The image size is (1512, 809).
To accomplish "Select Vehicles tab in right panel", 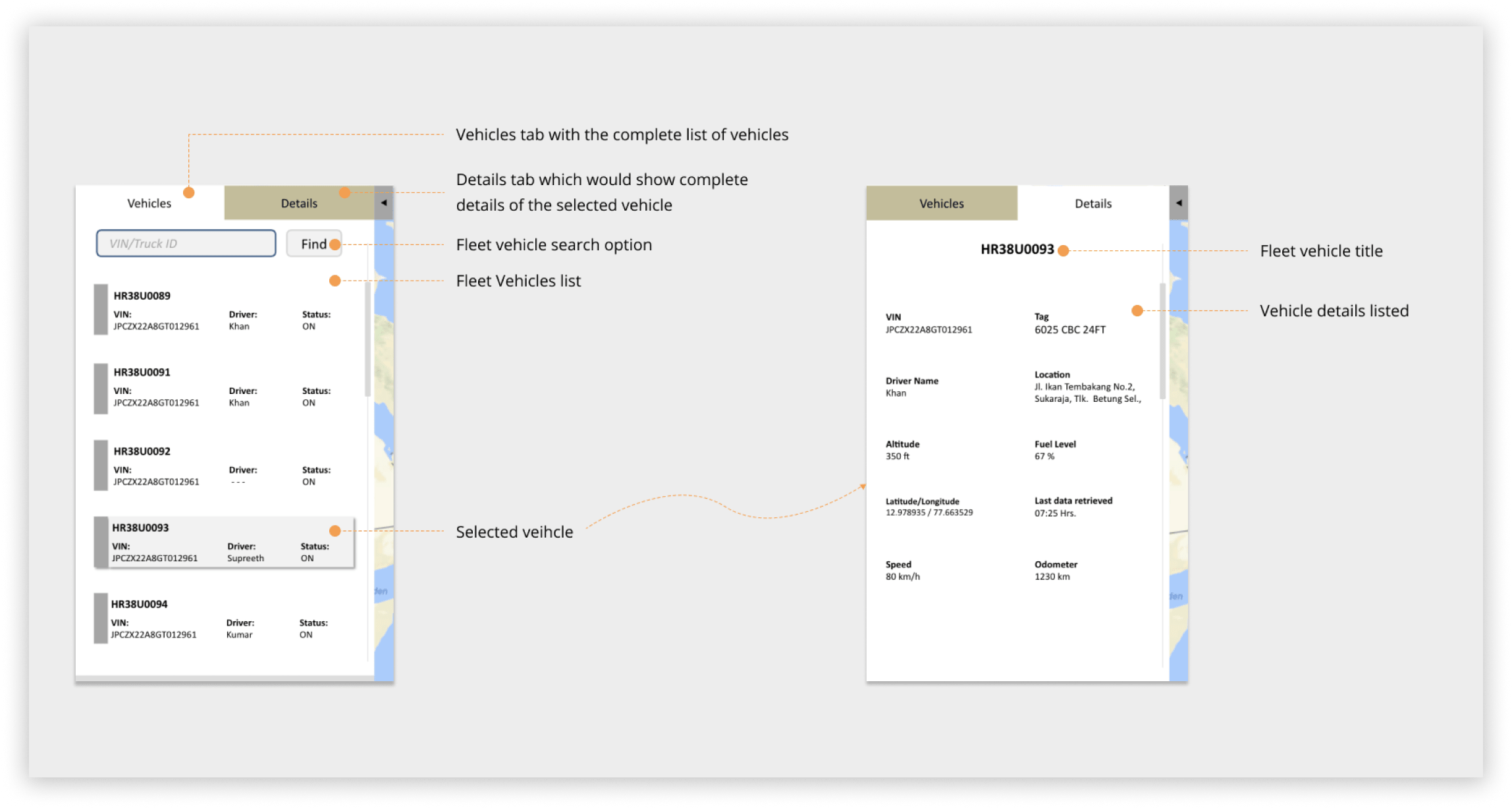I will pyautogui.click(x=941, y=204).
